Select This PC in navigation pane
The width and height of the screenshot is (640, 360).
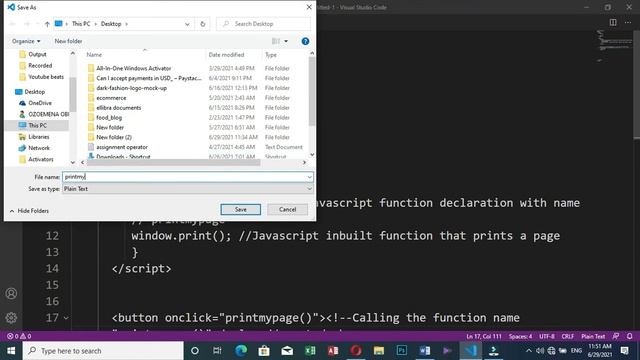pyautogui.click(x=37, y=125)
